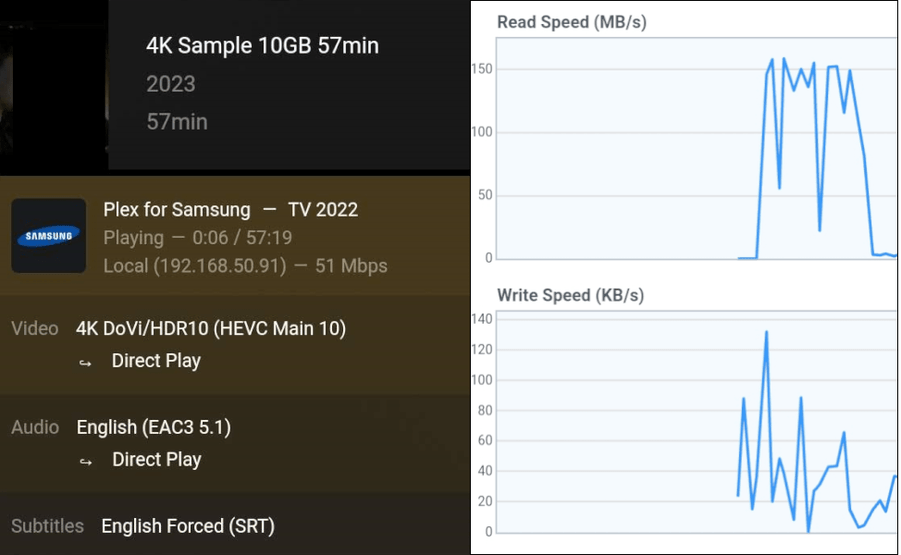Click the Samsung device logo icon
This screenshot has width=901, height=555.
pos(48,236)
